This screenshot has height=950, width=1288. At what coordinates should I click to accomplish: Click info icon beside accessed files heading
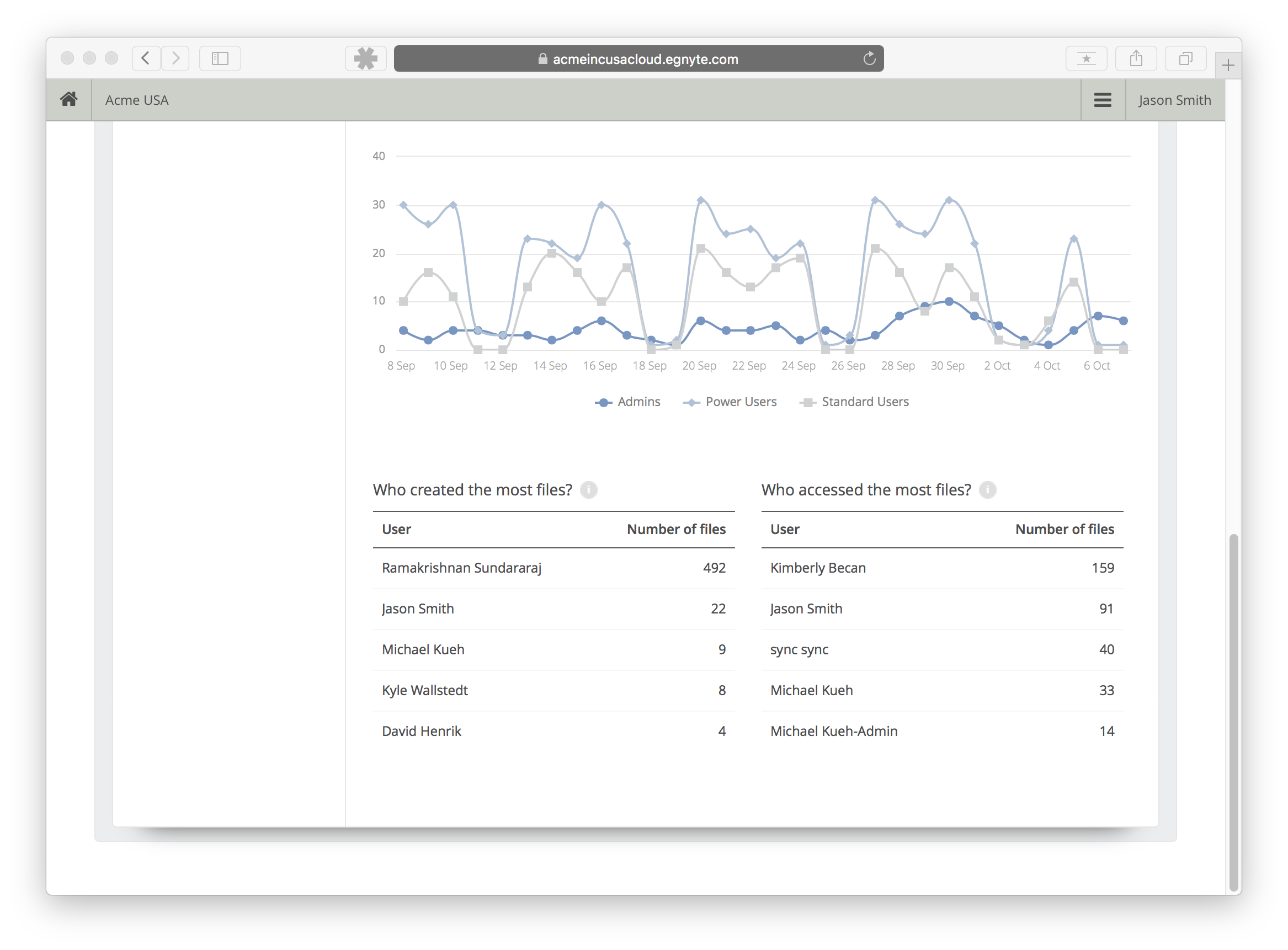987,490
